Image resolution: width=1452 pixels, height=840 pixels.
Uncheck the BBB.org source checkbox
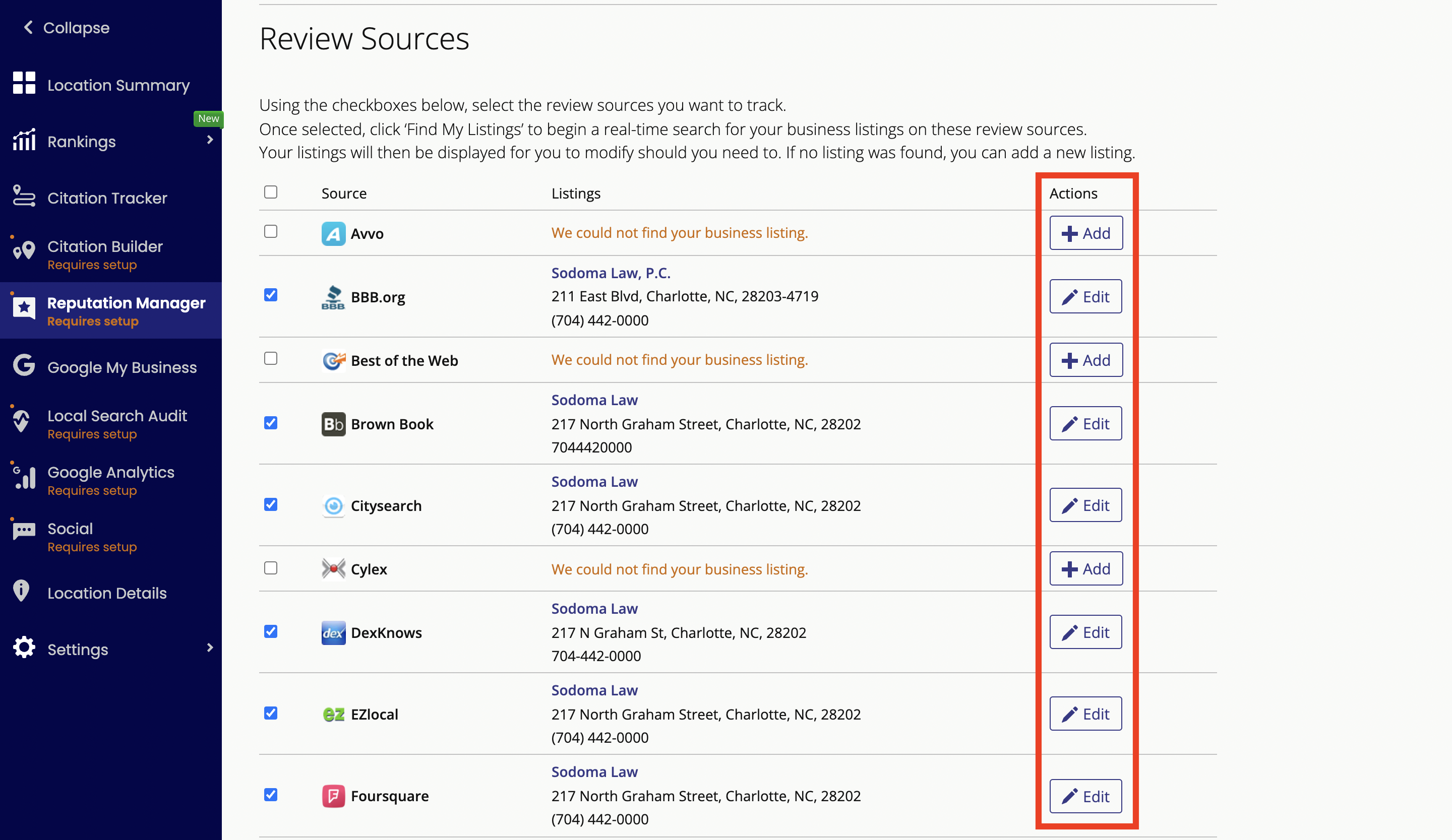click(x=270, y=294)
